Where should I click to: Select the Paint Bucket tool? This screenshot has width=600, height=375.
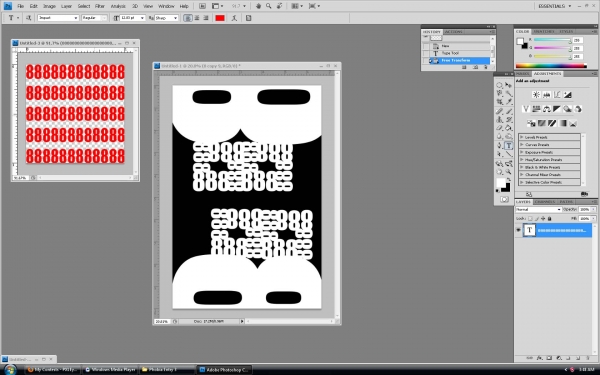point(509,128)
